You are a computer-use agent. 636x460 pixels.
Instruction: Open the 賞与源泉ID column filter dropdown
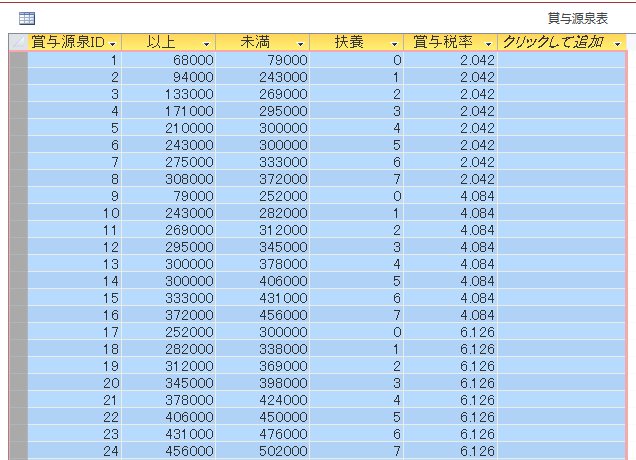coord(113,44)
